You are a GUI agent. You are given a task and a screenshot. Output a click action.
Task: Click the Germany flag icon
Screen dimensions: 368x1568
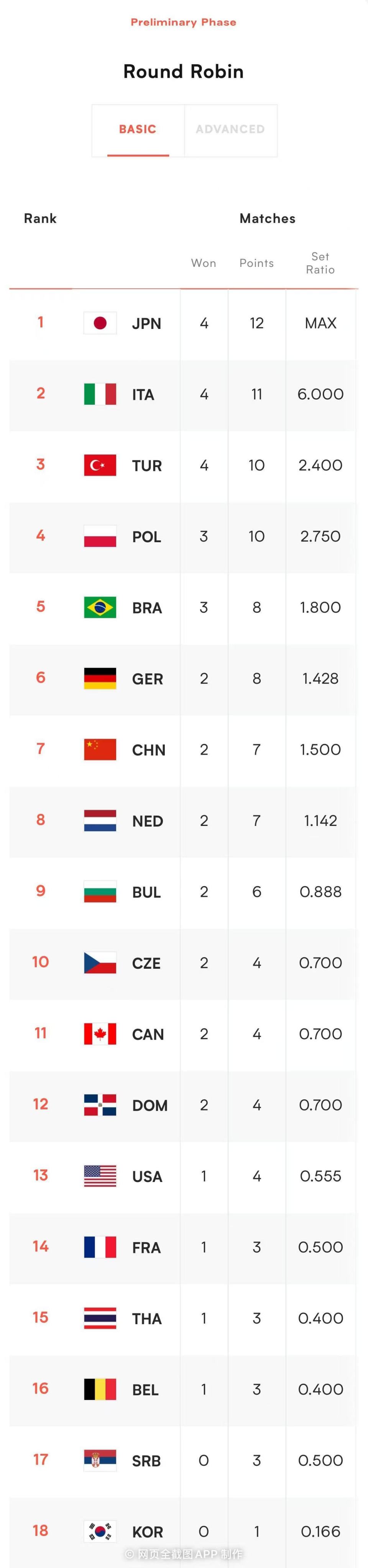100,679
